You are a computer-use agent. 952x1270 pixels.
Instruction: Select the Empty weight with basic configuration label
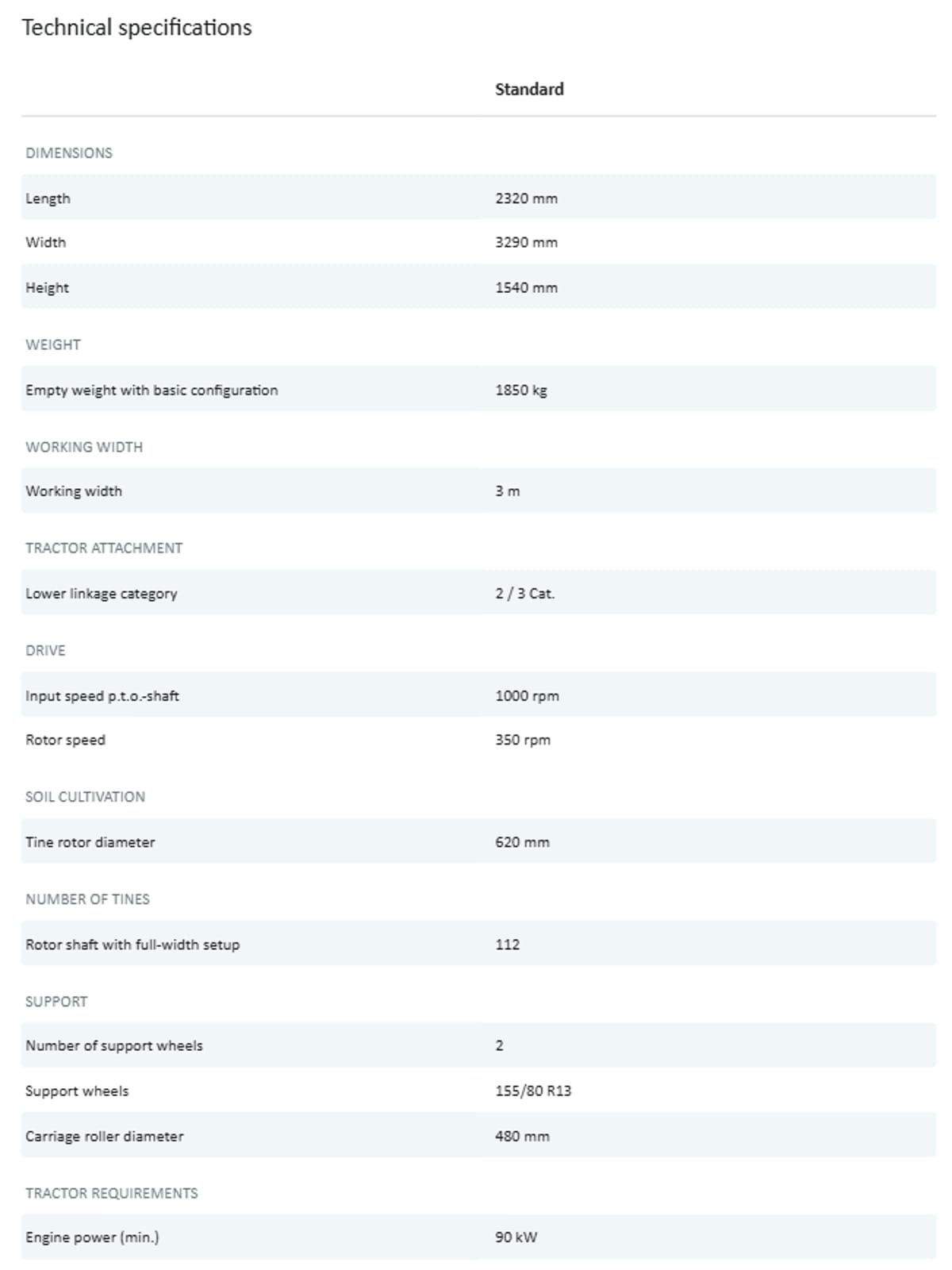[152, 390]
